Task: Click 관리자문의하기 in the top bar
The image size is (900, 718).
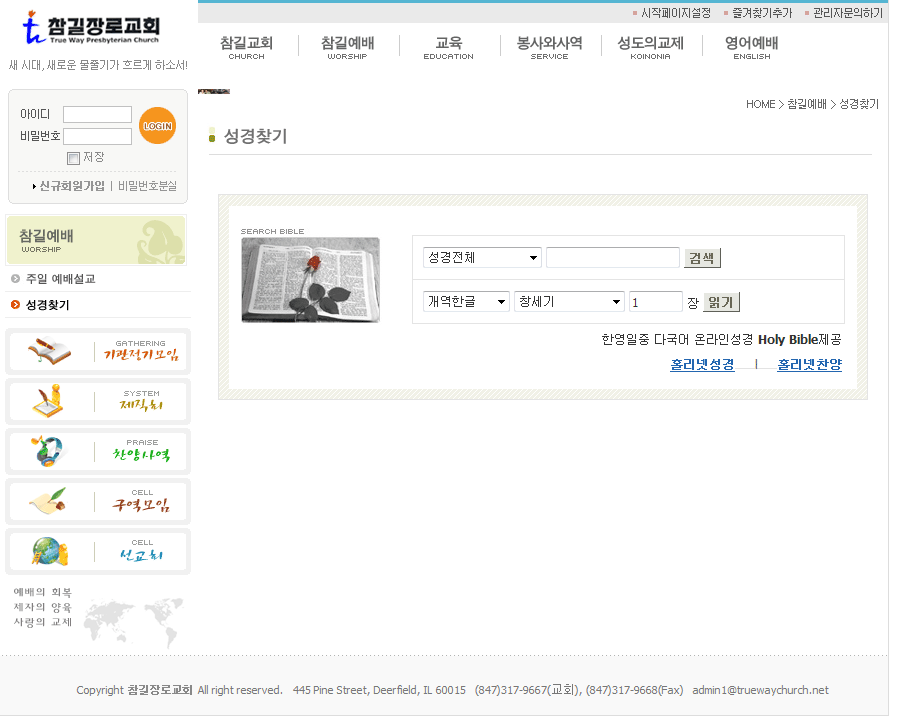Action: coord(848,13)
